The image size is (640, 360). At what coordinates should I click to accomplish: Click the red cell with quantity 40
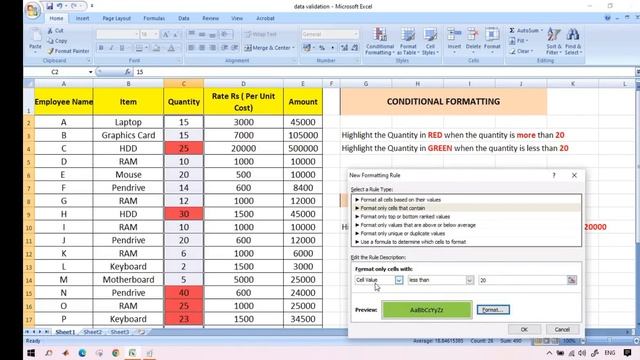pyautogui.click(x=184, y=293)
